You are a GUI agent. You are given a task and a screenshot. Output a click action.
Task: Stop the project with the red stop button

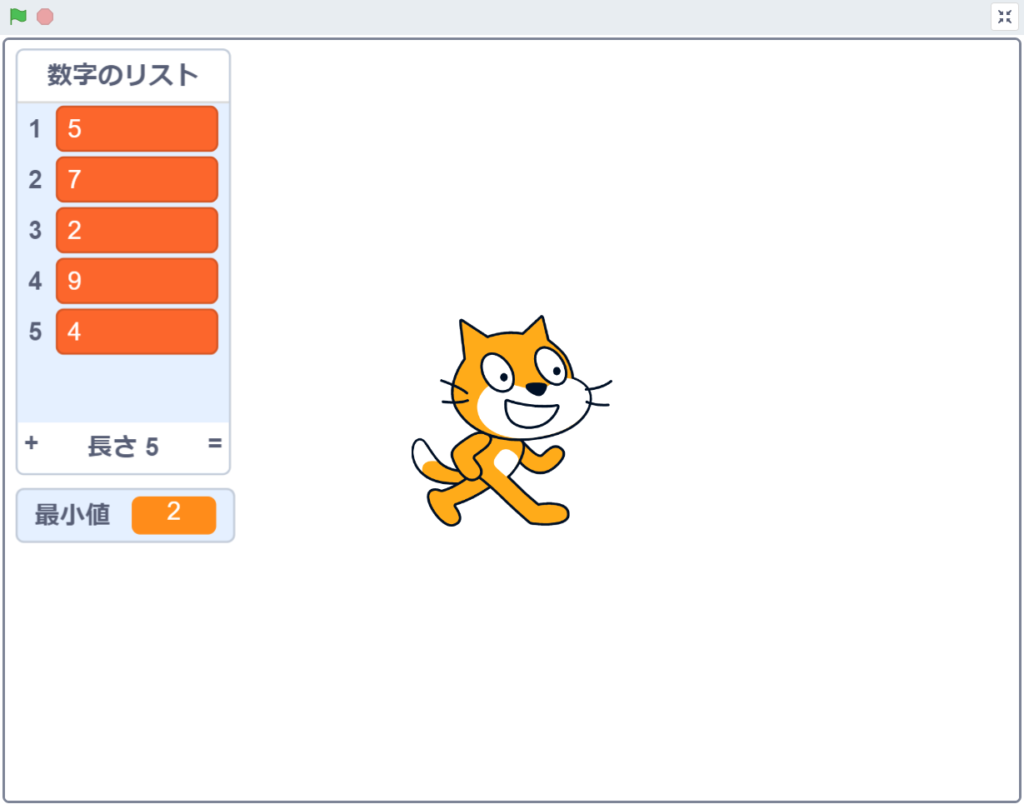pos(45,16)
